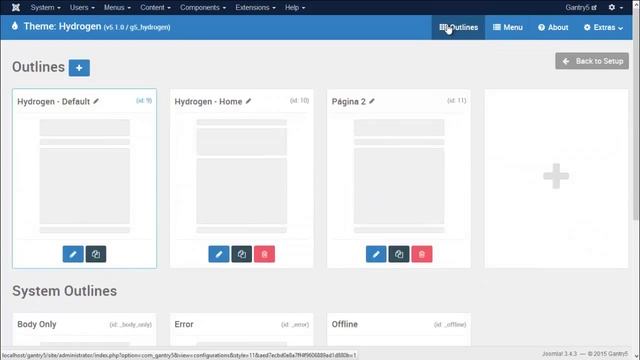Edit the Hydrogen - Default outline
The height and width of the screenshot is (360, 640).
click(73, 254)
